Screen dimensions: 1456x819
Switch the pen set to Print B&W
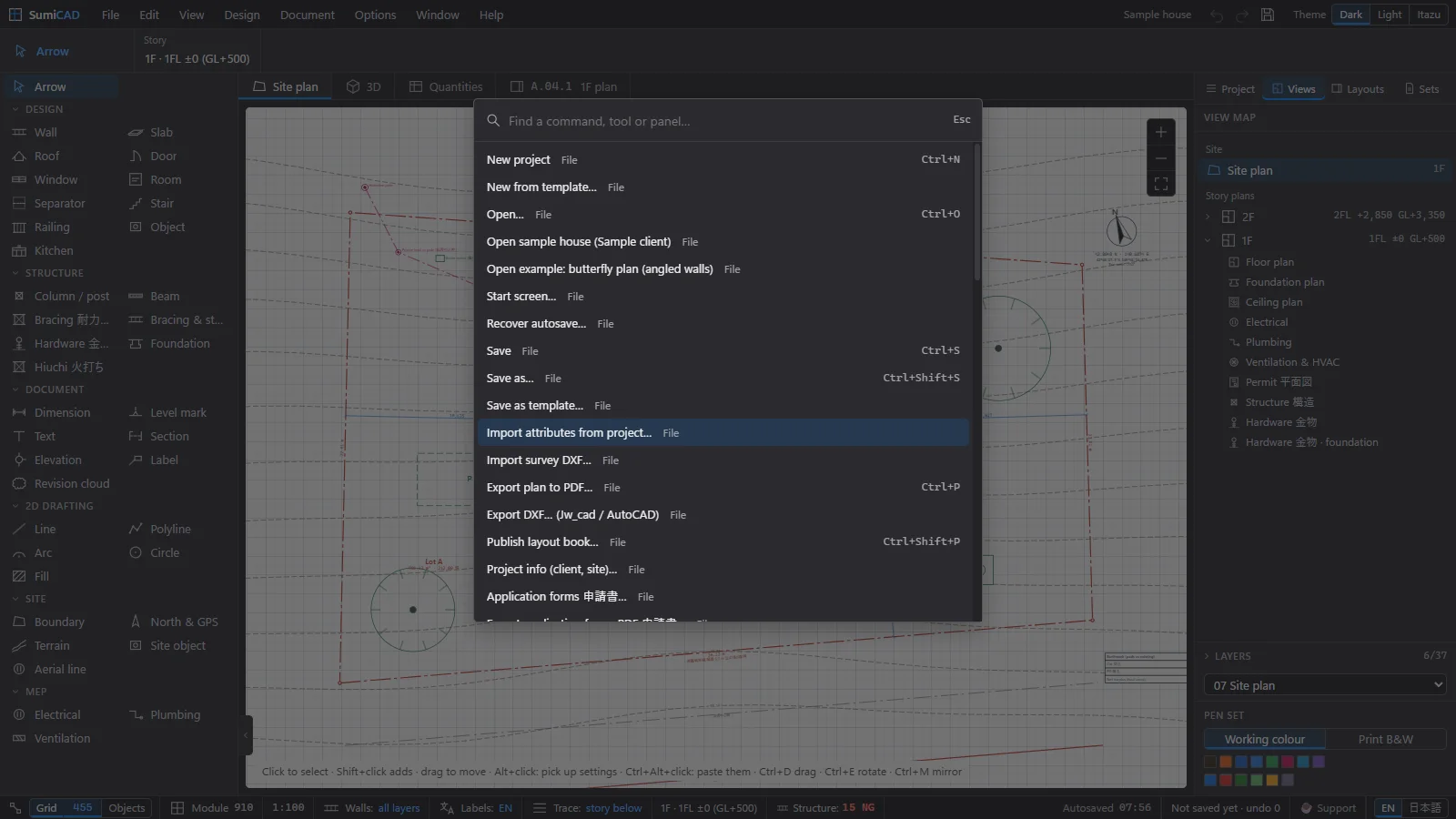coord(1385,739)
